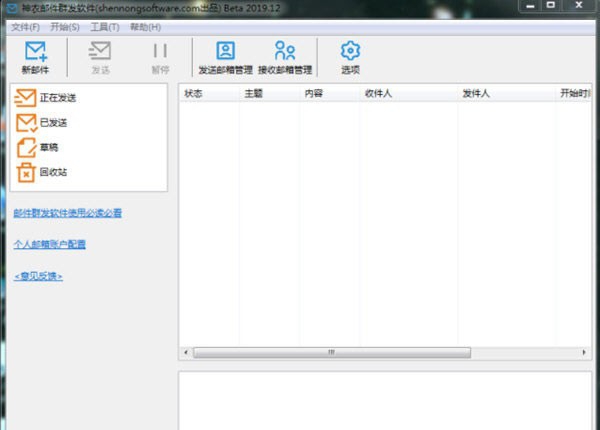This screenshot has height=430, width=600.
Task: Open the 选项 options gear icon
Action: pyautogui.click(x=350, y=57)
